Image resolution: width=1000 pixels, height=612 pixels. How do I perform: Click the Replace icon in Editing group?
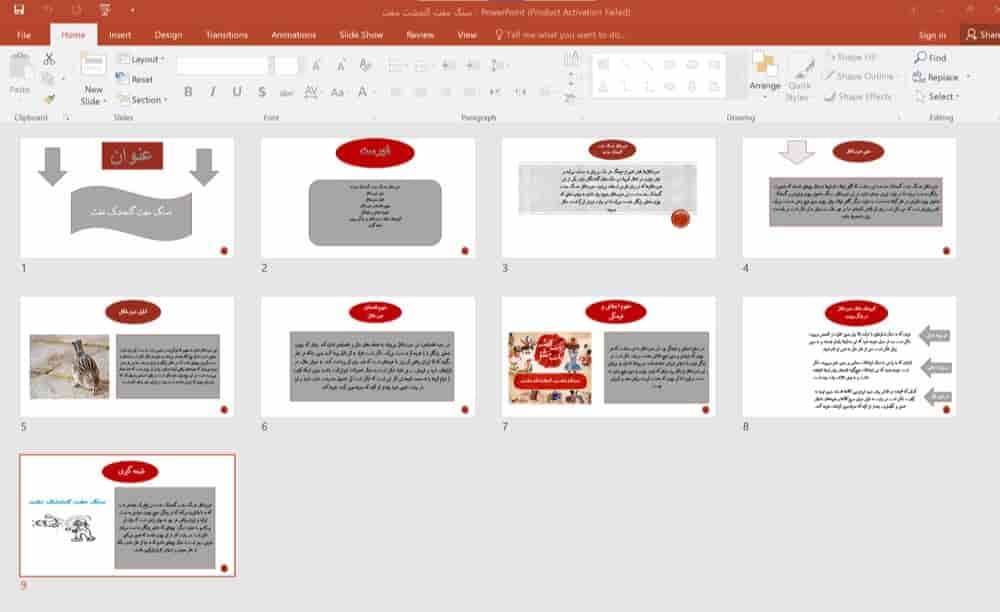918,76
